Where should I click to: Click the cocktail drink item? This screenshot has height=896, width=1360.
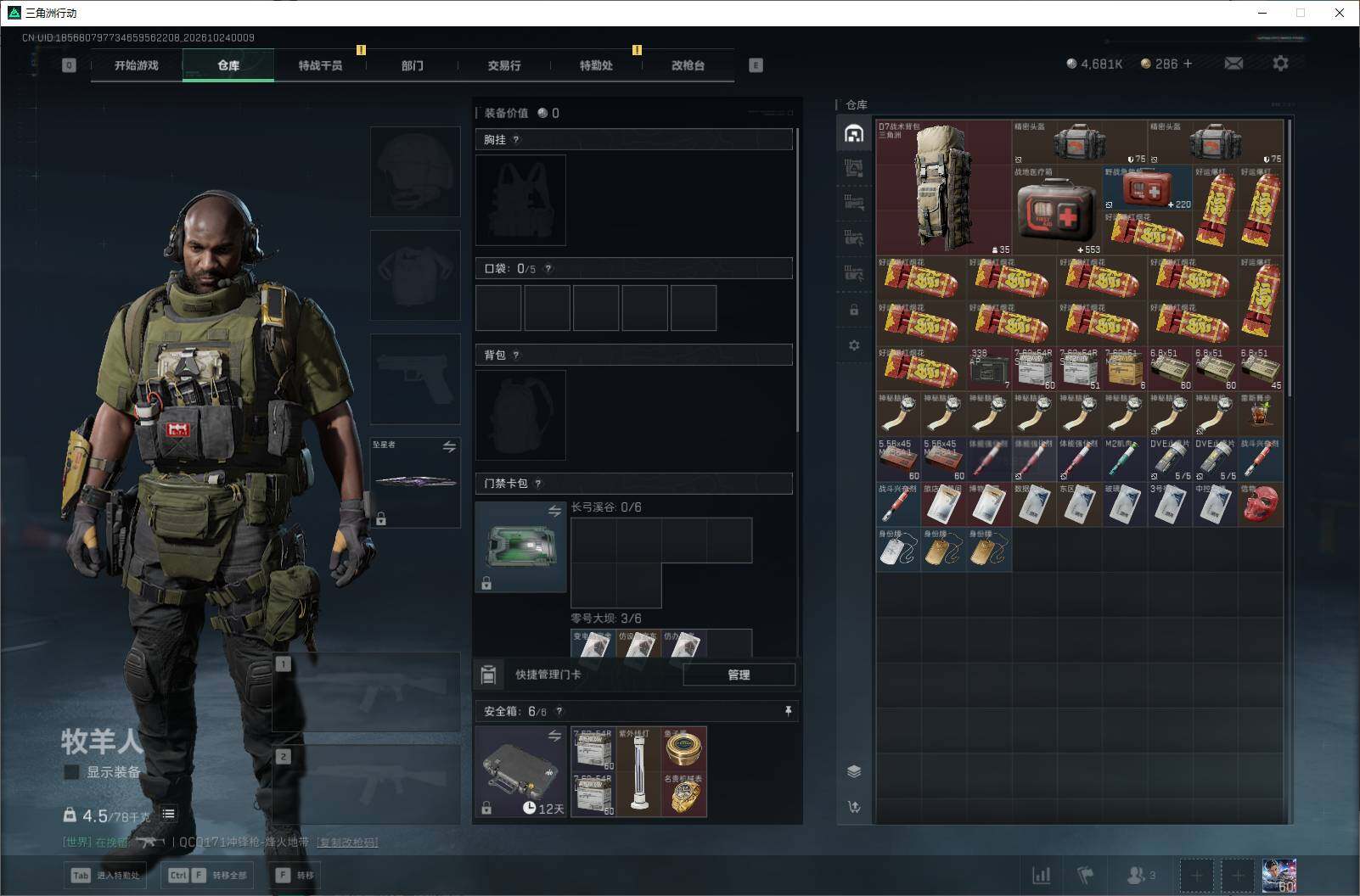(x=1260, y=414)
